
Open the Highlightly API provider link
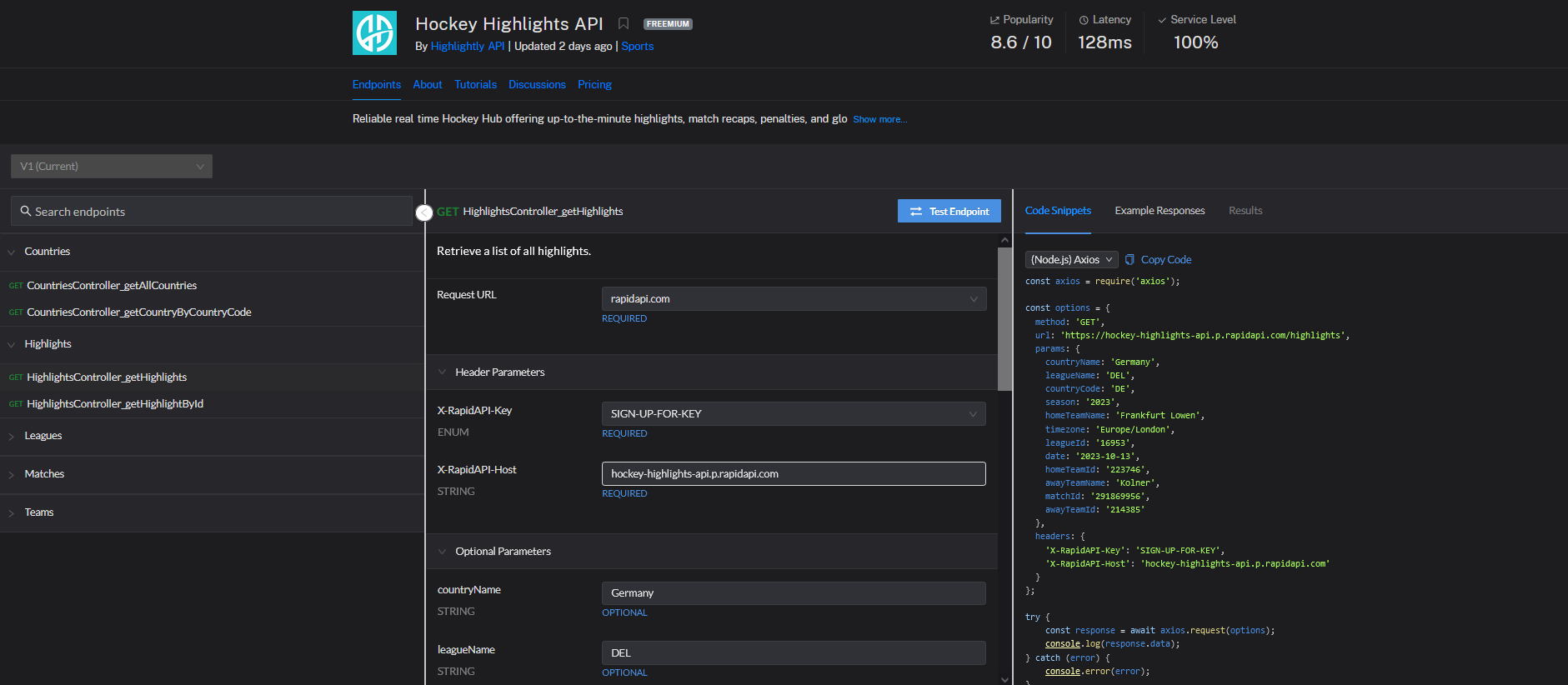pos(468,46)
